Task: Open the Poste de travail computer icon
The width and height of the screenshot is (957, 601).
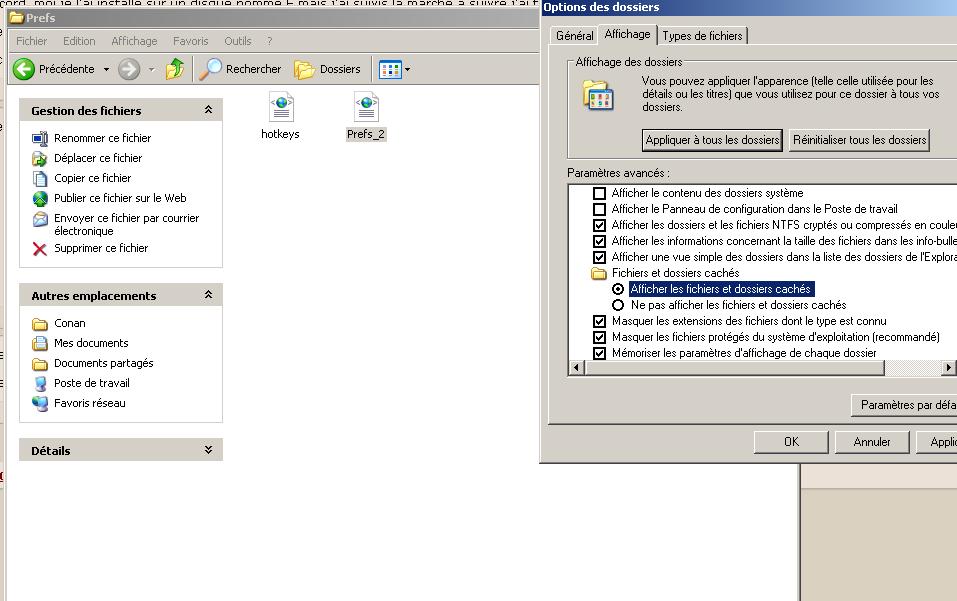Action: pyautogui.click(x=40, y=384)
